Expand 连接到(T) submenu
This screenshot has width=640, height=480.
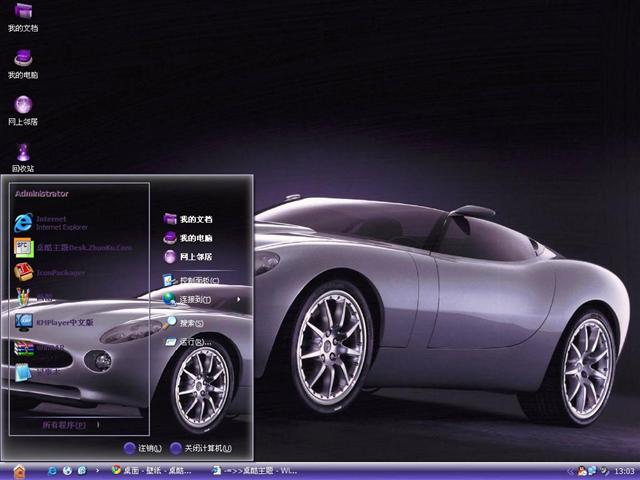(x=195, y=299)
